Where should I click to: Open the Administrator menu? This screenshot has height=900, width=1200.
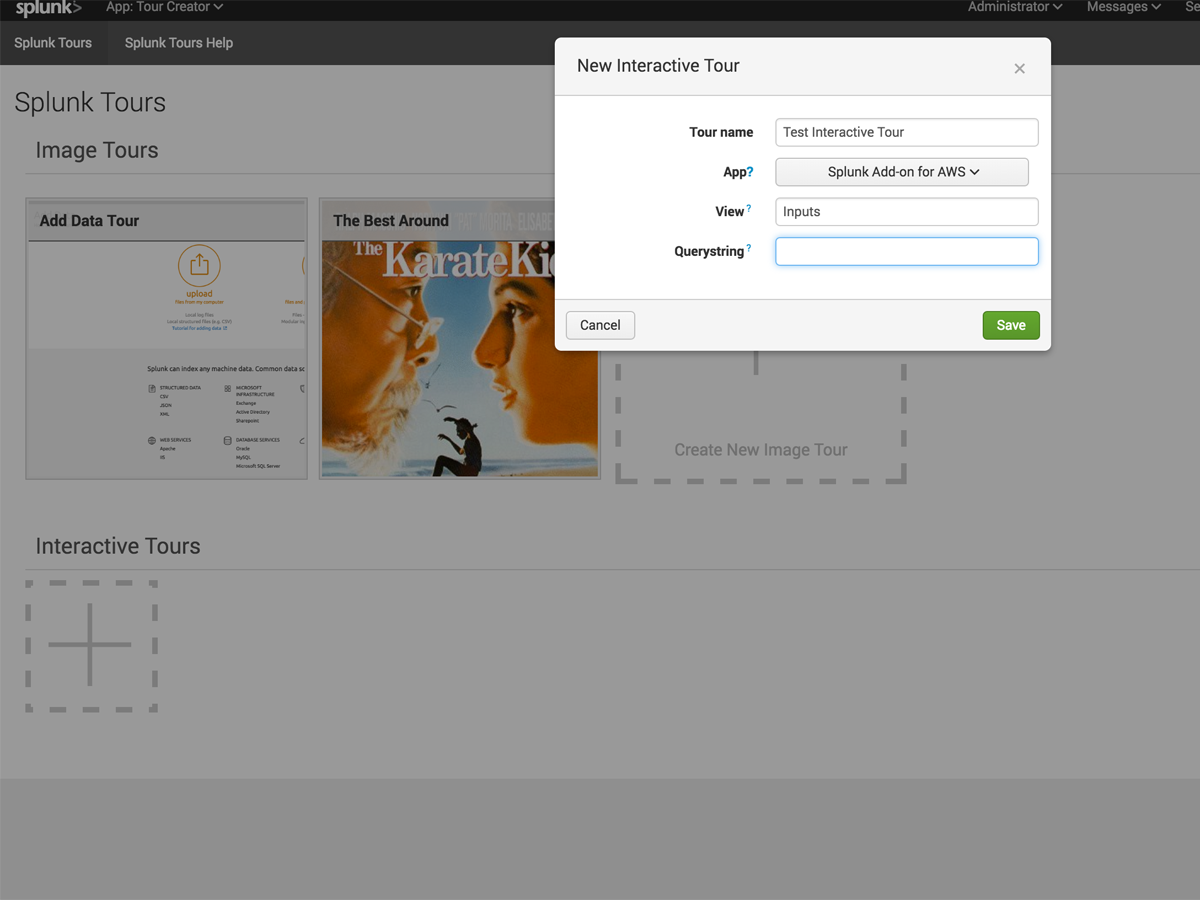[x=1015, y=7]
